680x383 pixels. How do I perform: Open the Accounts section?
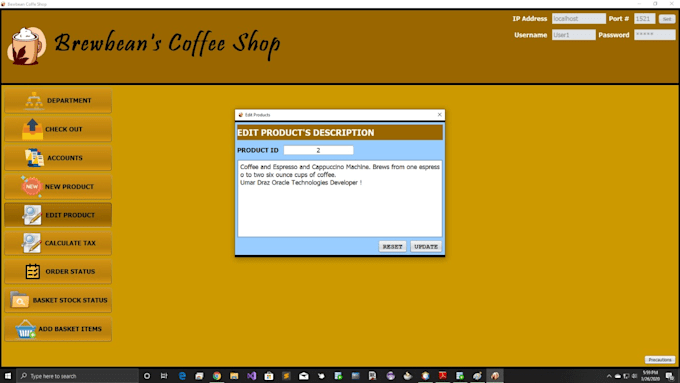[58, 158]
